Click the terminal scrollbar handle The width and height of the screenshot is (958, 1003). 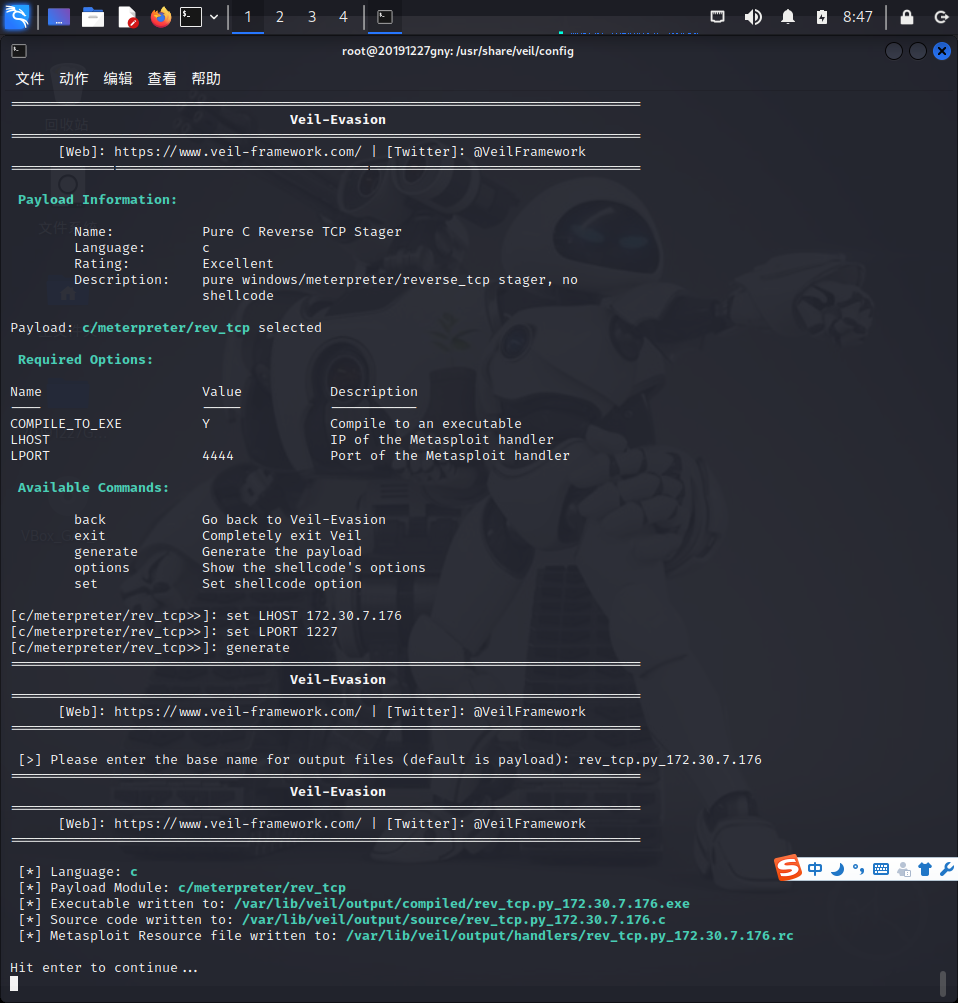[943, 983]
